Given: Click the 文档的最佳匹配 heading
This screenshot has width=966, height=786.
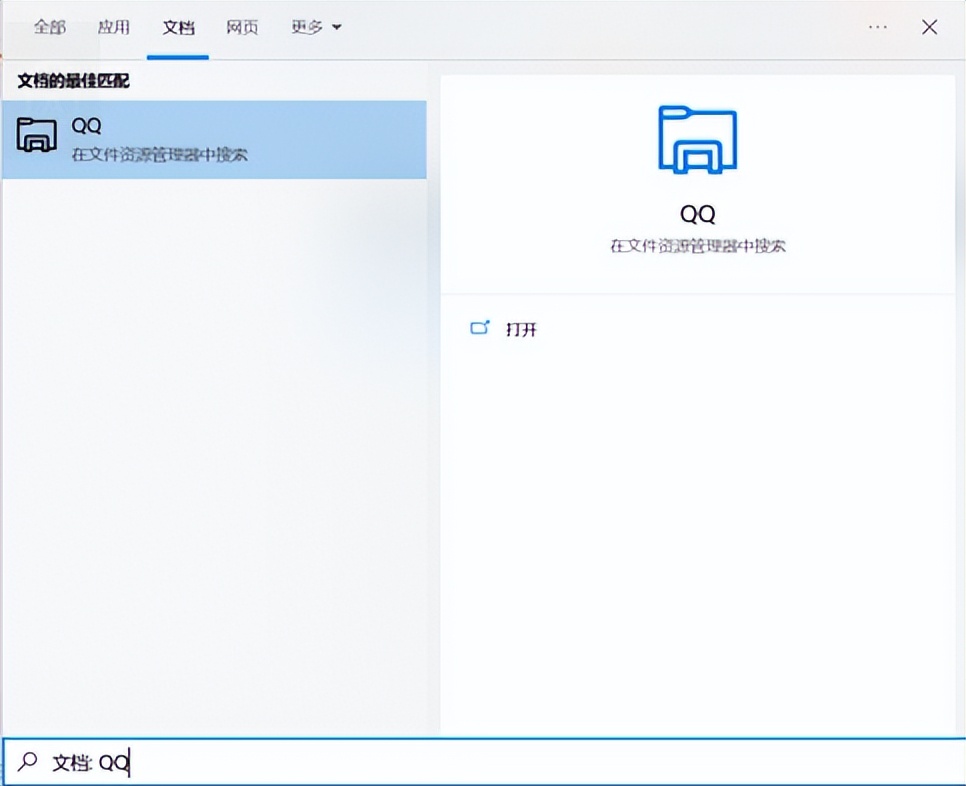Looking at the screenshot, I should (x=73, y=81).
